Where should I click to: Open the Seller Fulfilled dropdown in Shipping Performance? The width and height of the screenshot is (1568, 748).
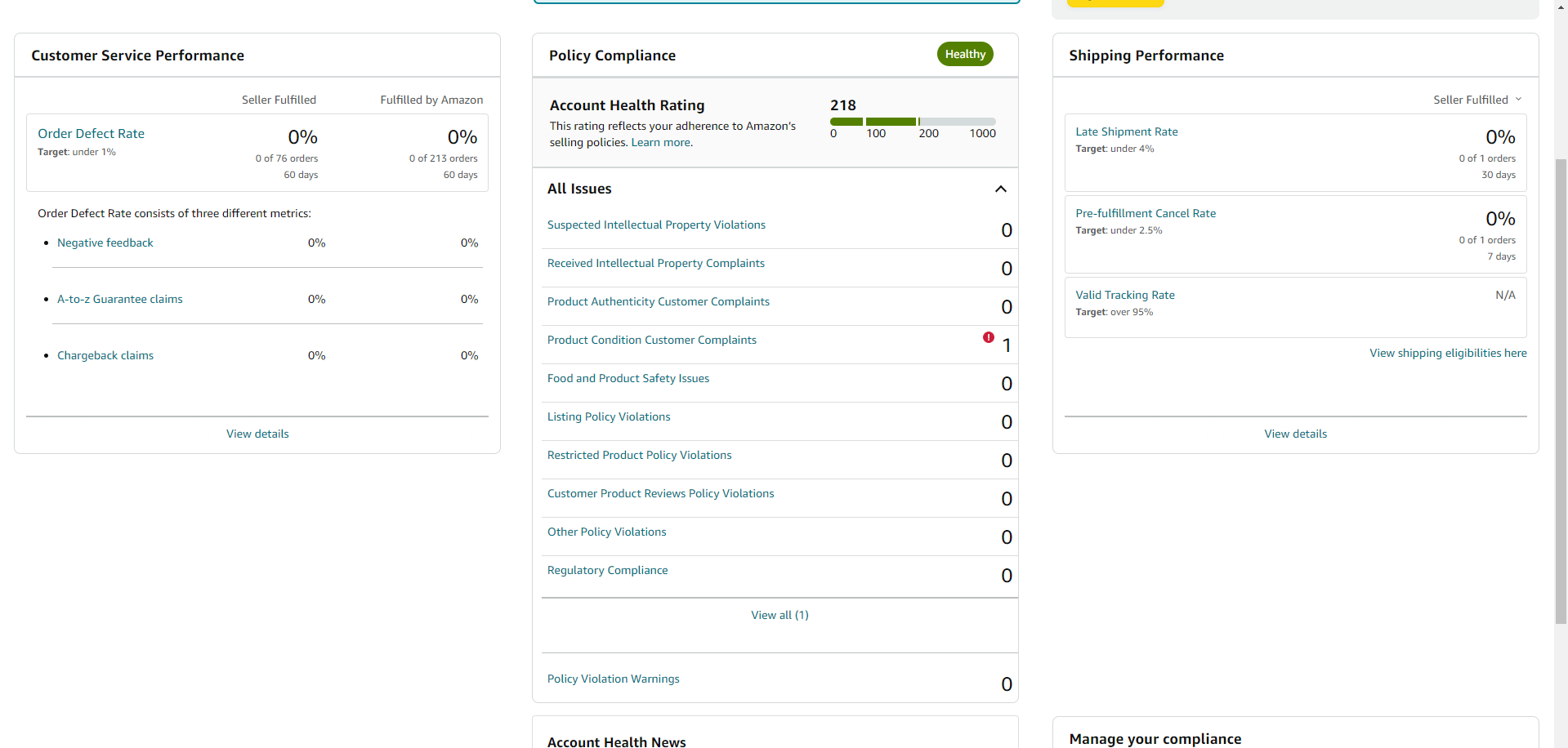tap(1477, 100)
